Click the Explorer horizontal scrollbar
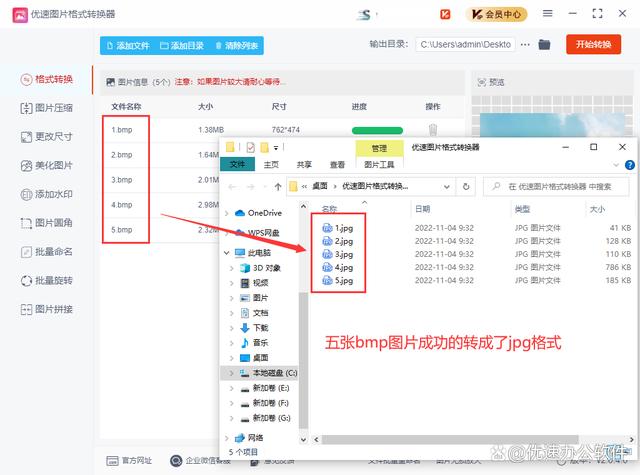The width and height of the screenshot is (640, 475). pos(449,439)
